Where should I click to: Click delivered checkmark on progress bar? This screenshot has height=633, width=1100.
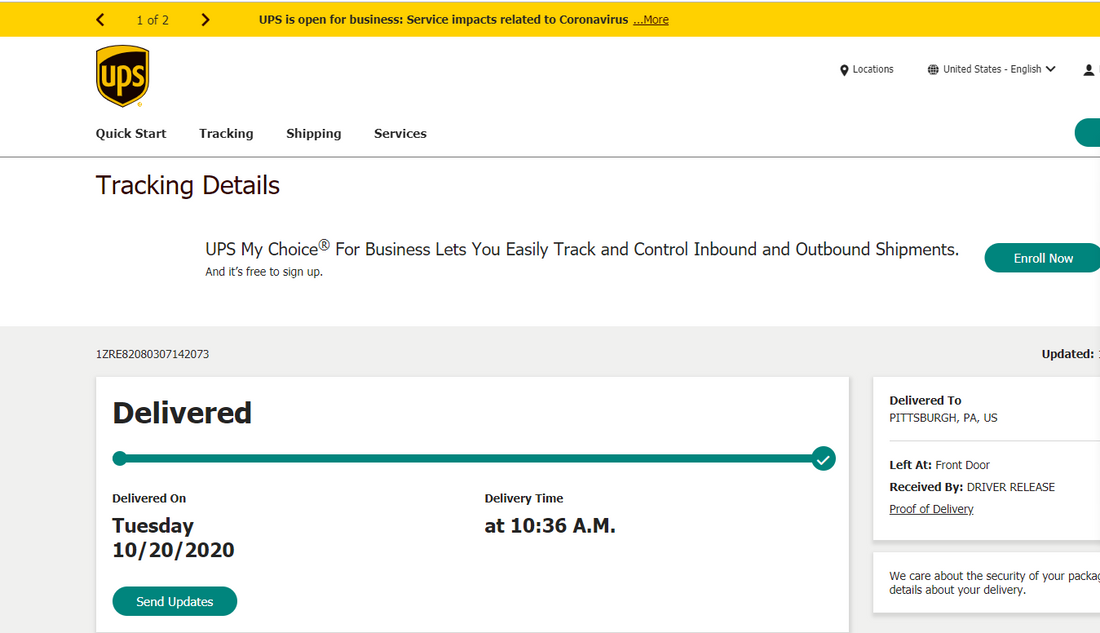tap(824, 459)
